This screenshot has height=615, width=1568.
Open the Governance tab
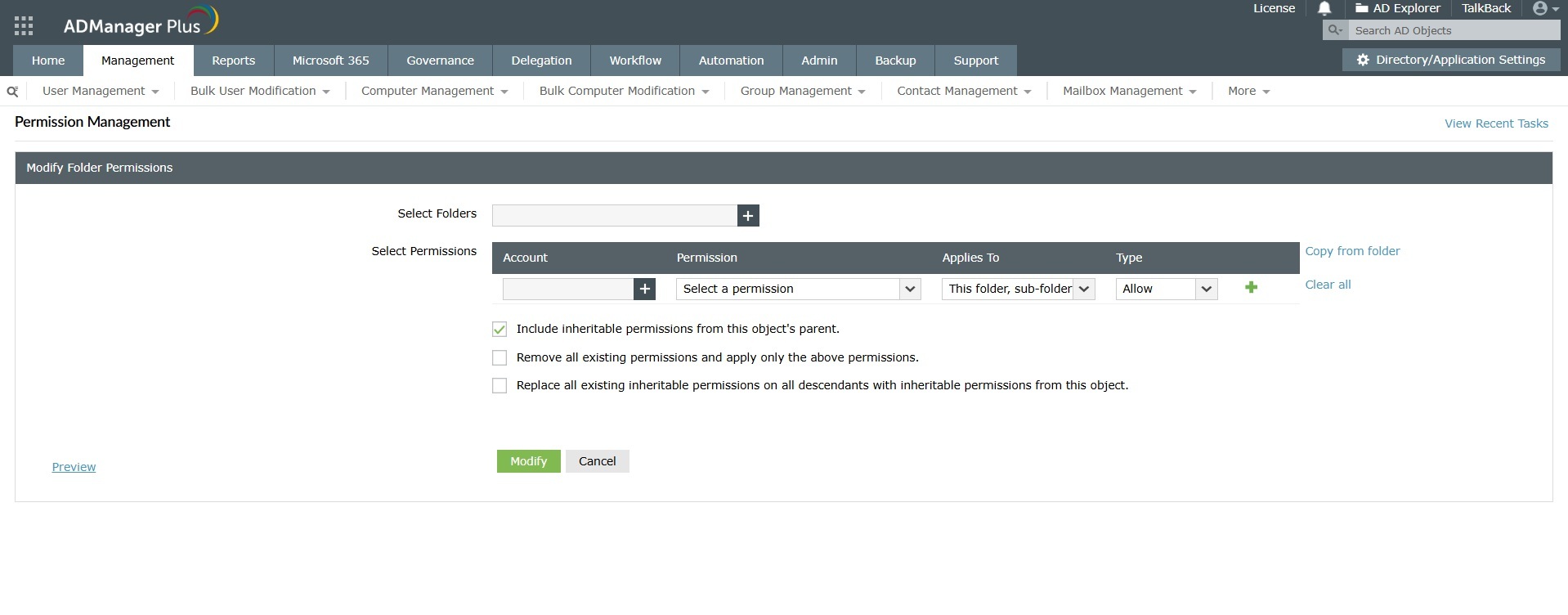(441, 61)
